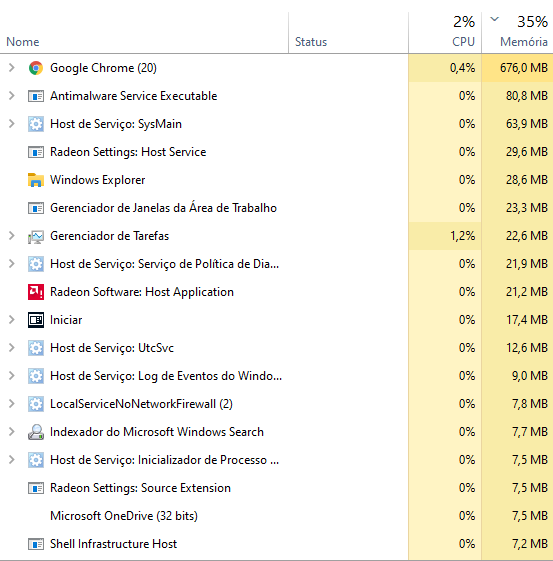The height and width of the screenshot is (561, 553).
Task: Expand the LocalServiceNoNetworkFirewall group
Action: click(x=11, y=404)
